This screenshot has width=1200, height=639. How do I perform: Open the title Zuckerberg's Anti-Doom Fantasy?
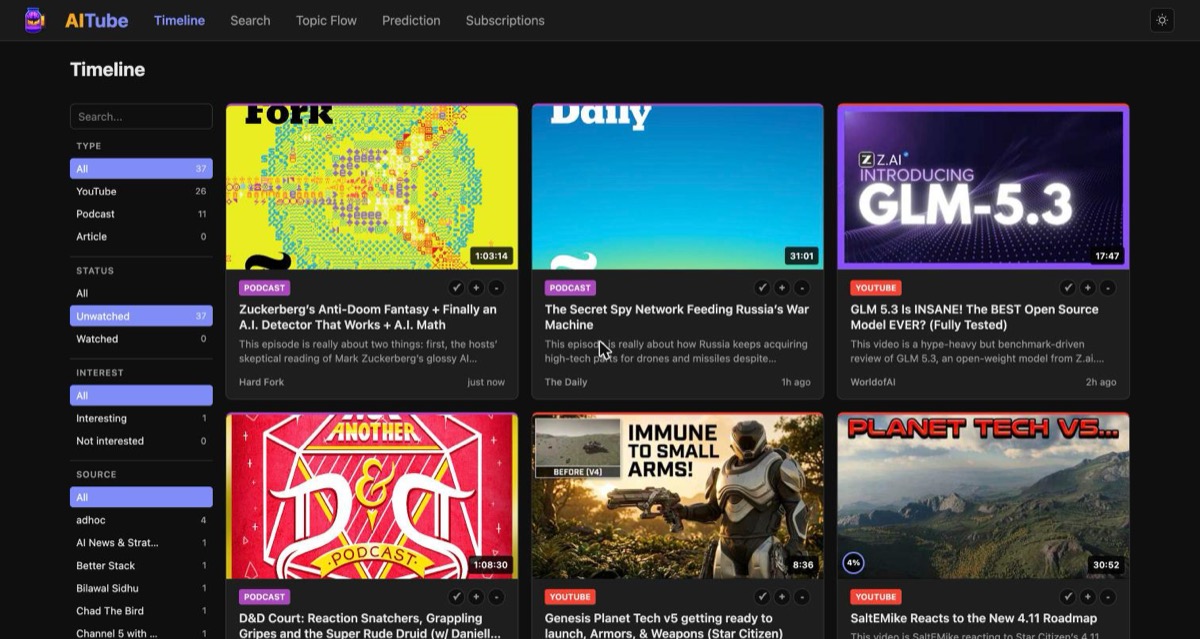tap(367, 317)
